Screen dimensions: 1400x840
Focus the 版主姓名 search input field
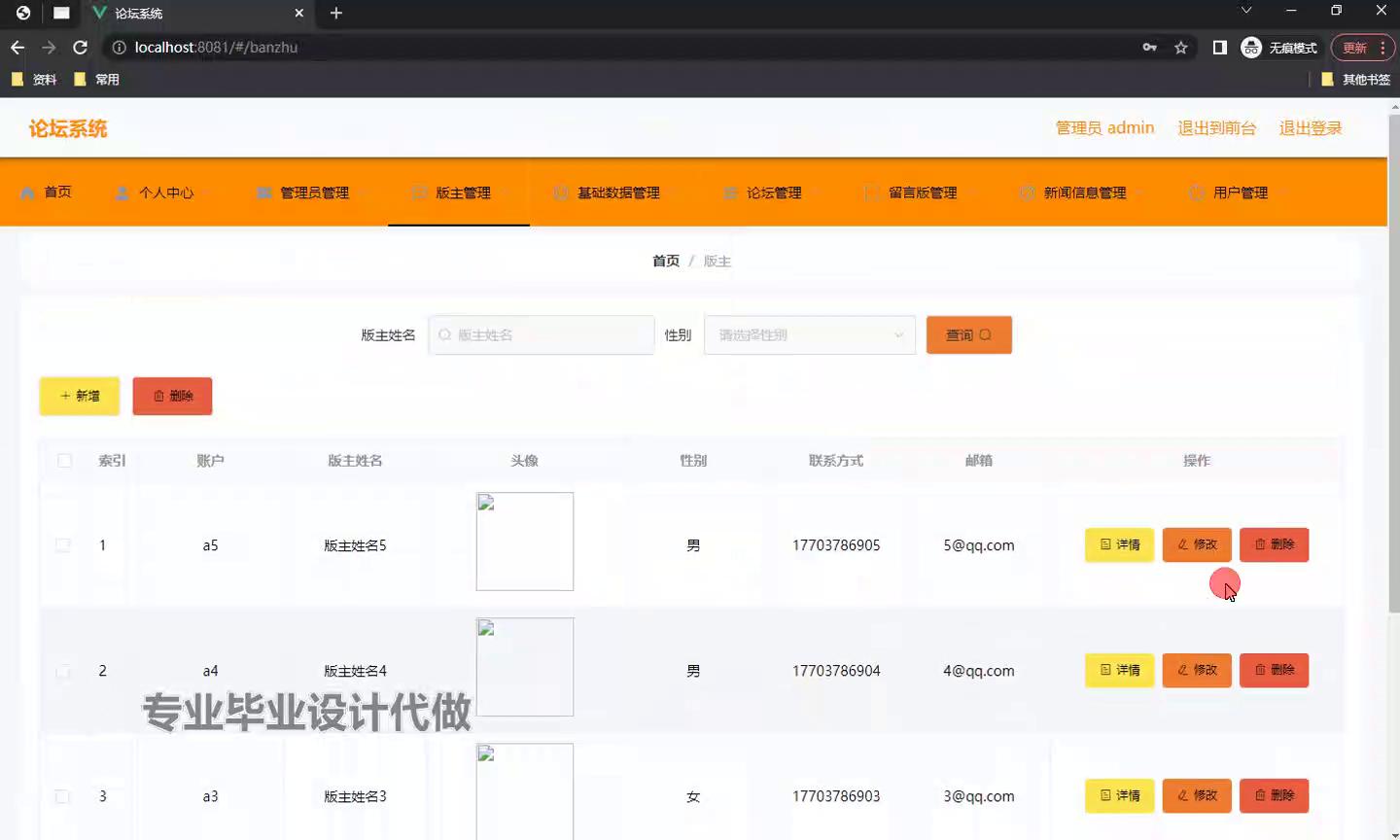point(549,335)
